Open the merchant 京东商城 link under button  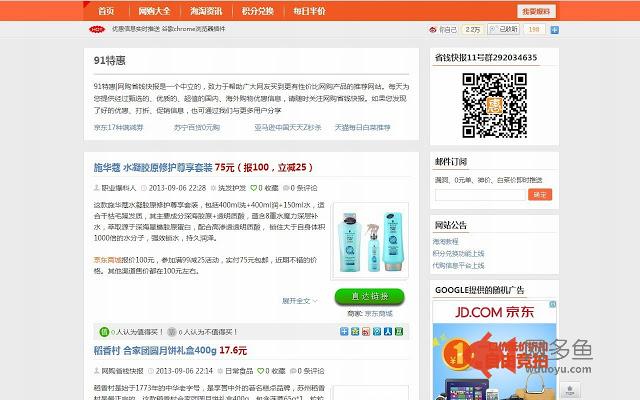(378, 313)
